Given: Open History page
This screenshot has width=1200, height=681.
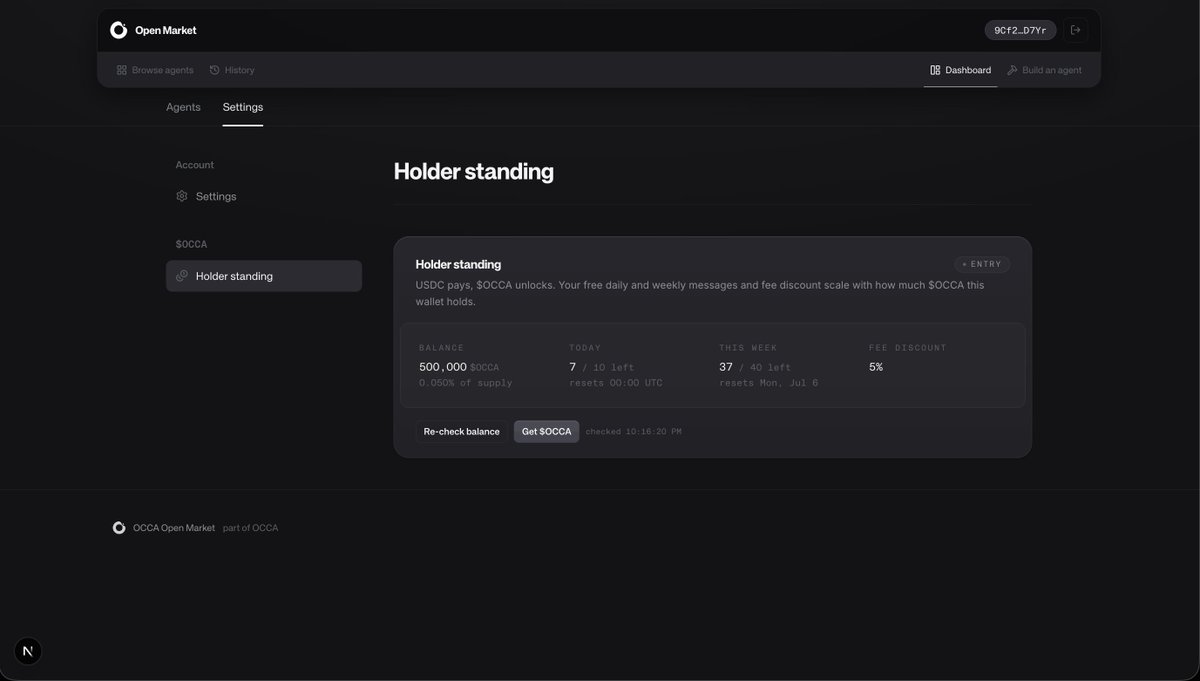Looking at the screenshot, I should pos(232,70).
